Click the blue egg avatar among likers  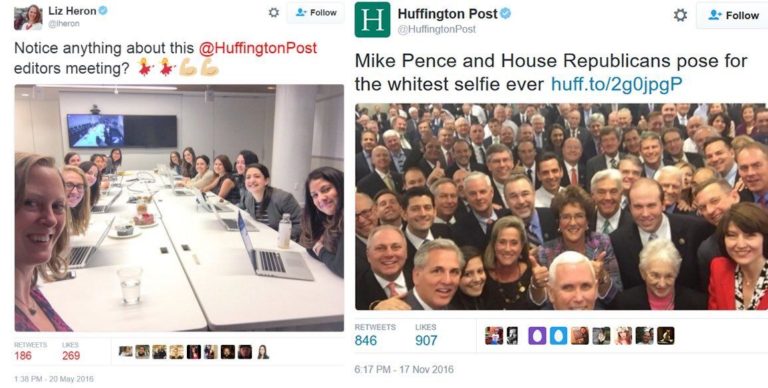coord(558,336)
